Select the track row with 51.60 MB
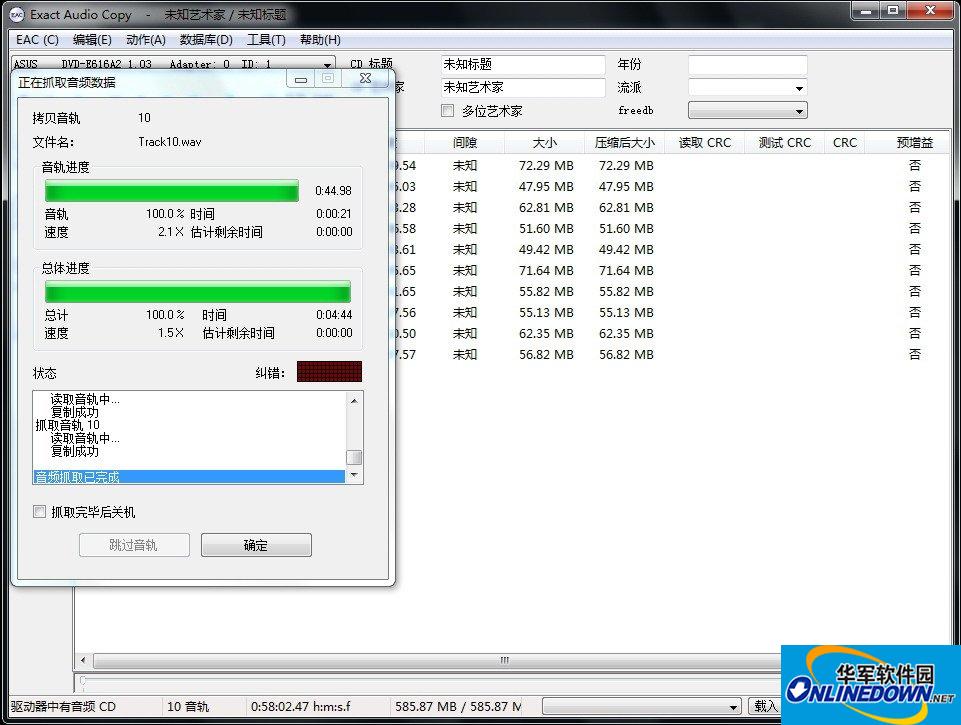 pos(671,229)
